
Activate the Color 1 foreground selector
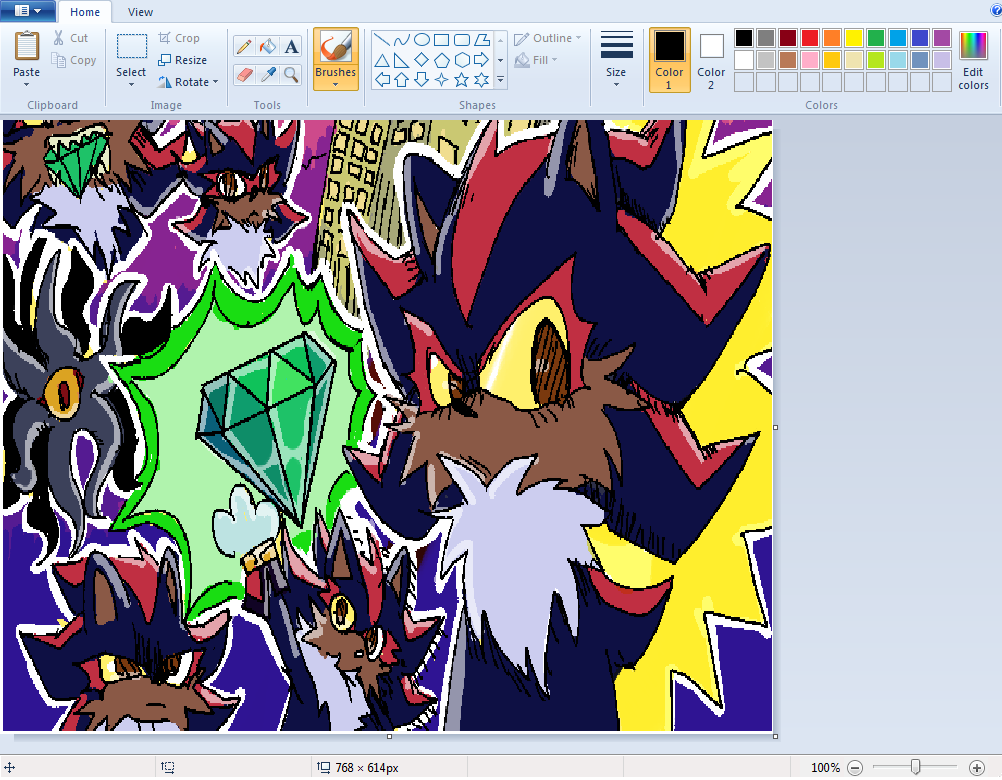point(669,59)
